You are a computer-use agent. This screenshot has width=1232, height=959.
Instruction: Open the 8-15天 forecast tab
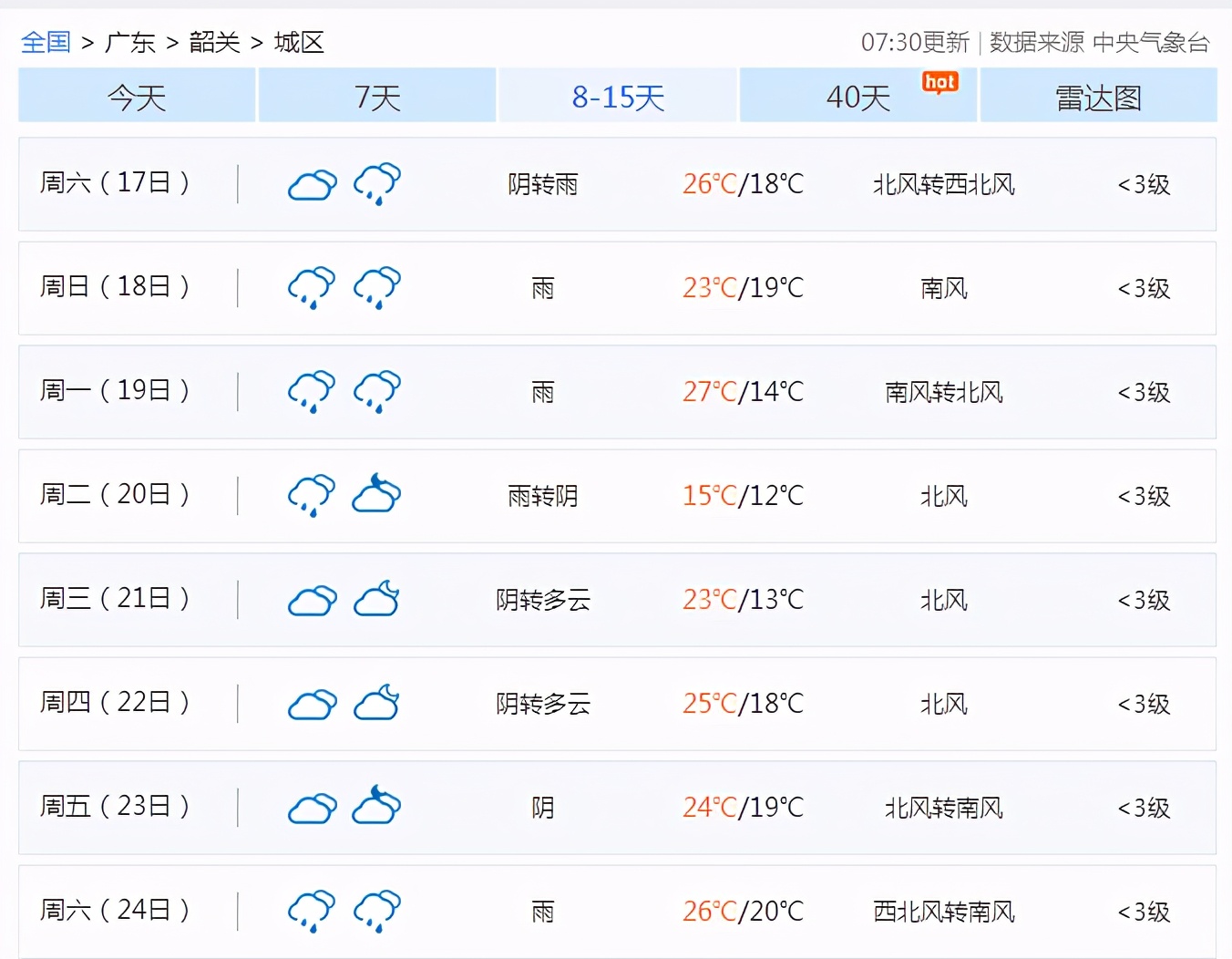618,96
